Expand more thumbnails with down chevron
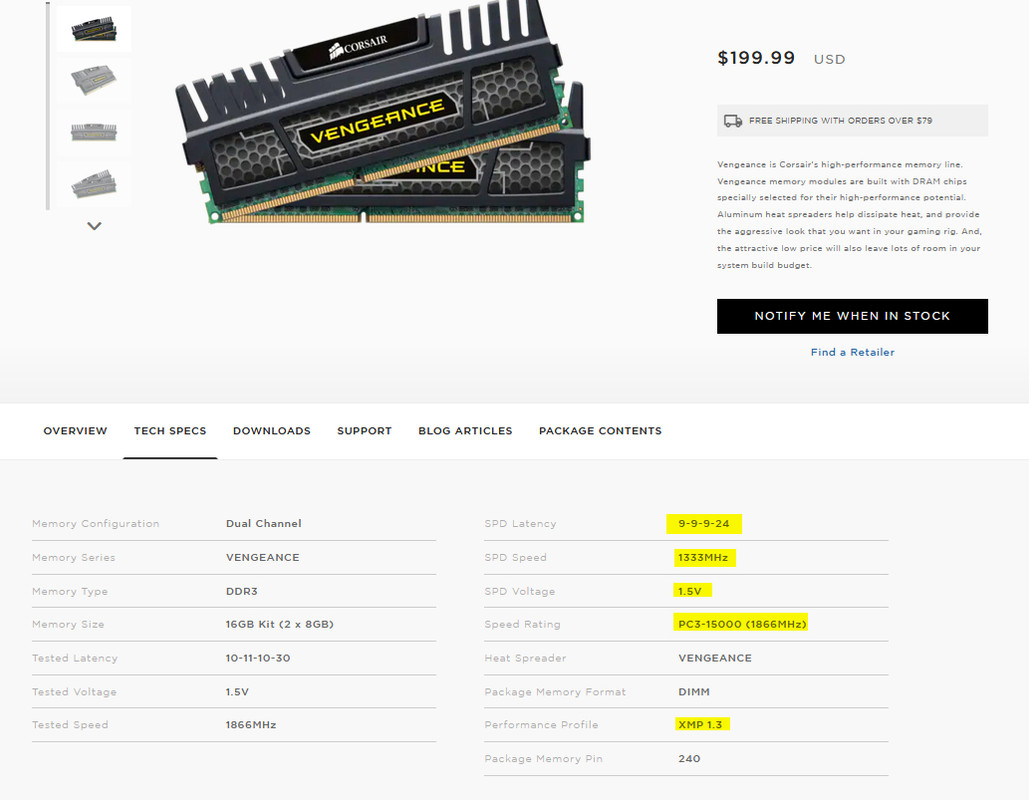Screen dimensions: 1029x800 point(94,226)
